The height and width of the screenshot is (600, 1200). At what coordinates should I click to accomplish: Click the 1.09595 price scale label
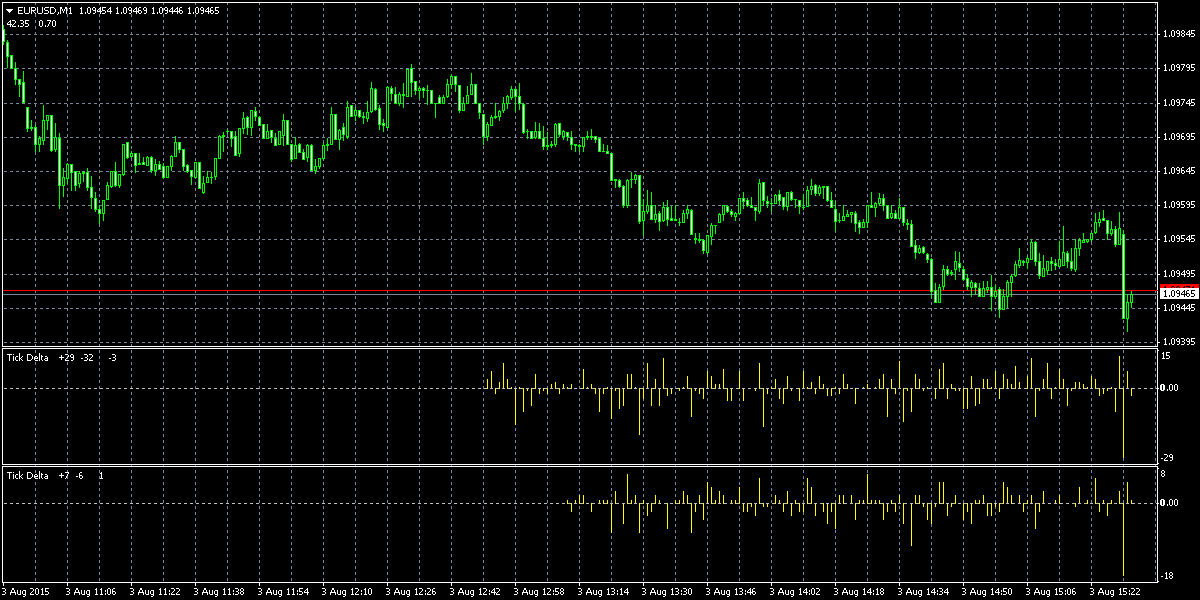(1180, 205)
